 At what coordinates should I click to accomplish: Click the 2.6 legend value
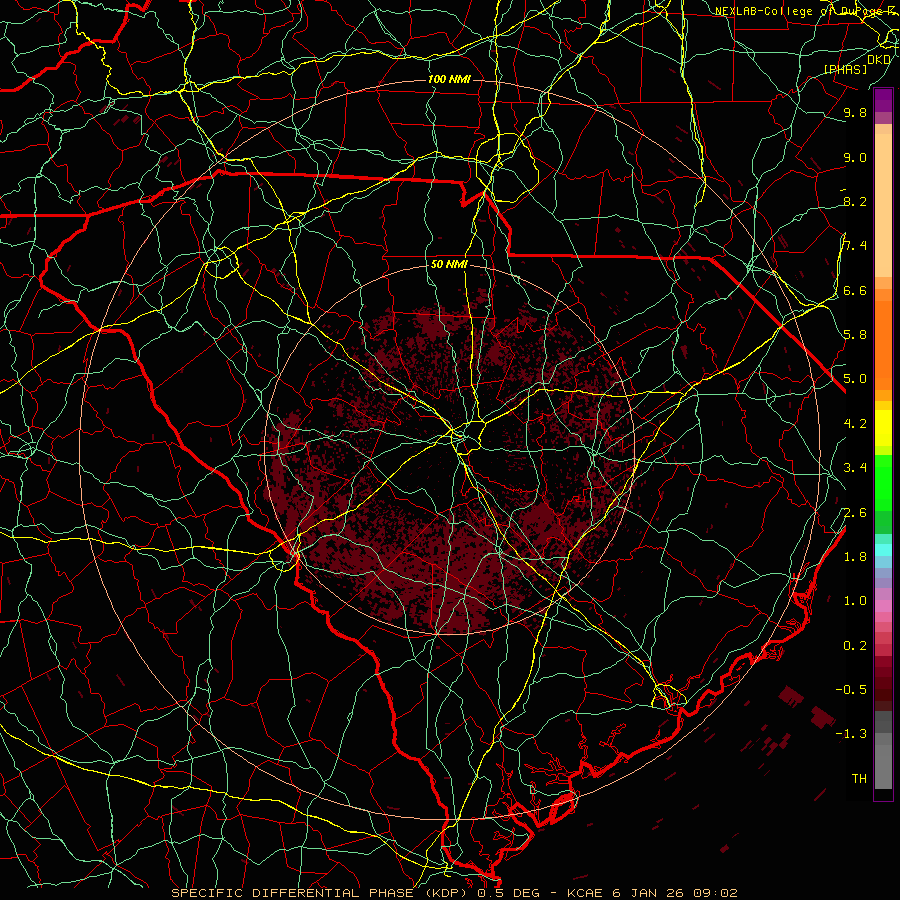pos(855,512)
